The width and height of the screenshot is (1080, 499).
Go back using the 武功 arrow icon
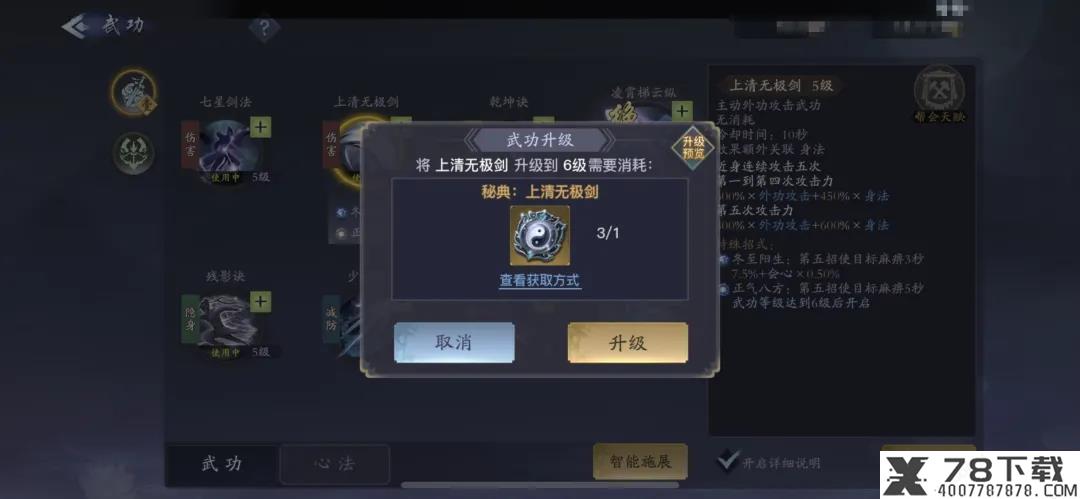coord(75,26)
